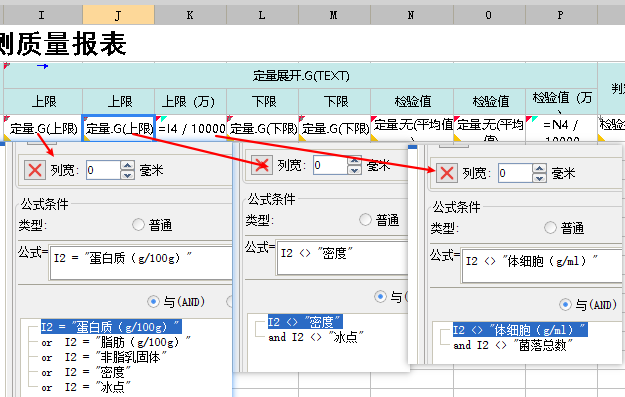Click the formula cell =I4 / 10000
625x397 pixels.
190,128
